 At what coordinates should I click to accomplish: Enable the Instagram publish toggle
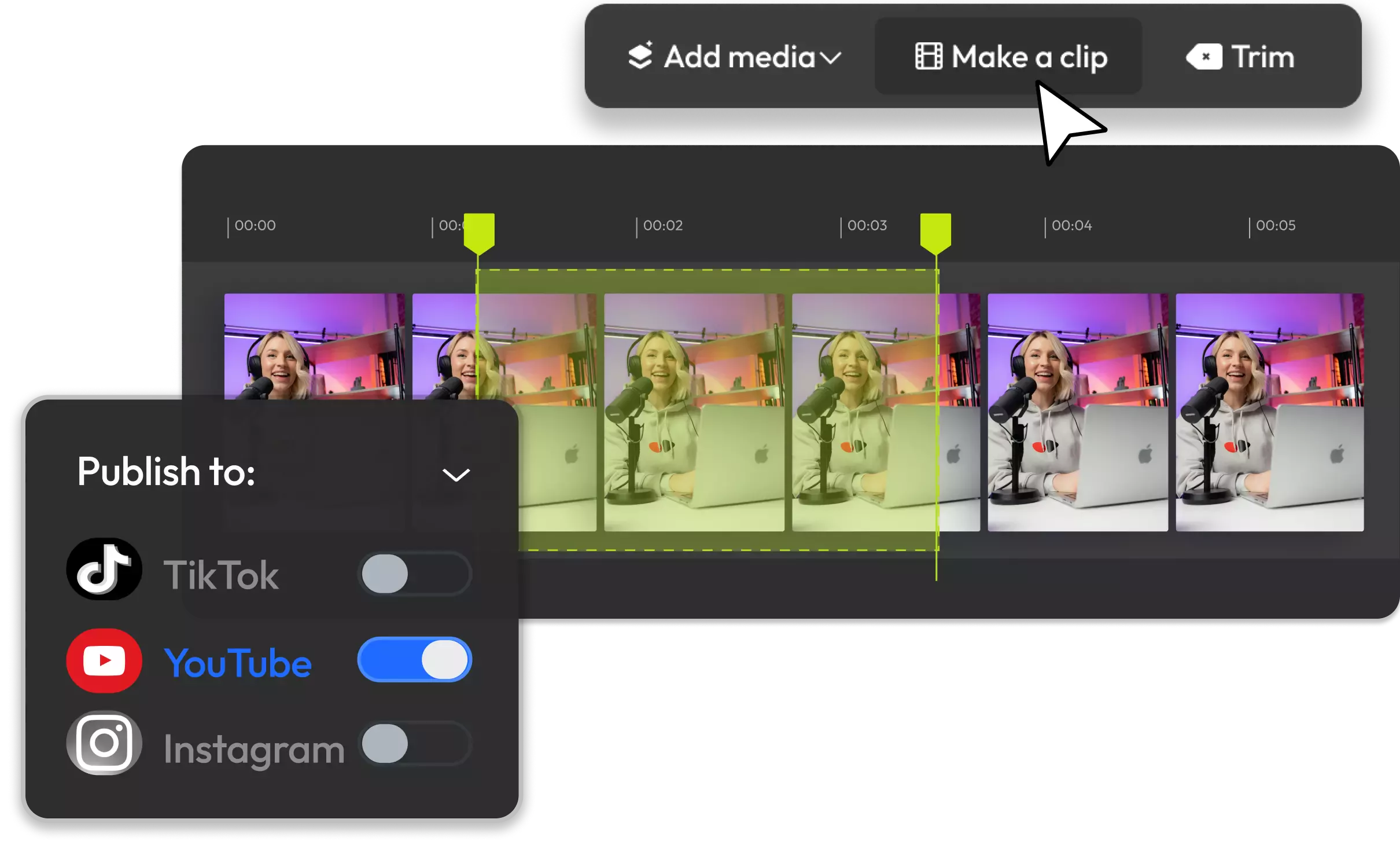click(414, 744)
